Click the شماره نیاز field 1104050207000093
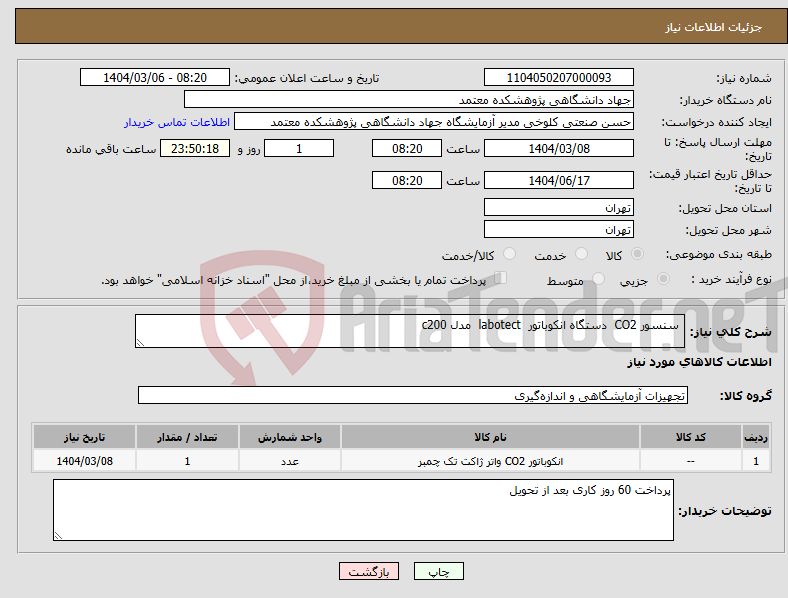This screenshot has width=788, height=598. point(559,77)
